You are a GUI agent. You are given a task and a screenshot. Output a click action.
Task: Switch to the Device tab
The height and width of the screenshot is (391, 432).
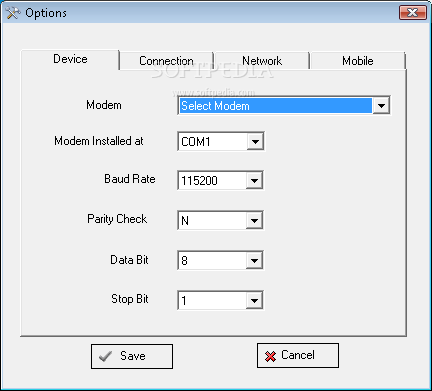point(70,59)
